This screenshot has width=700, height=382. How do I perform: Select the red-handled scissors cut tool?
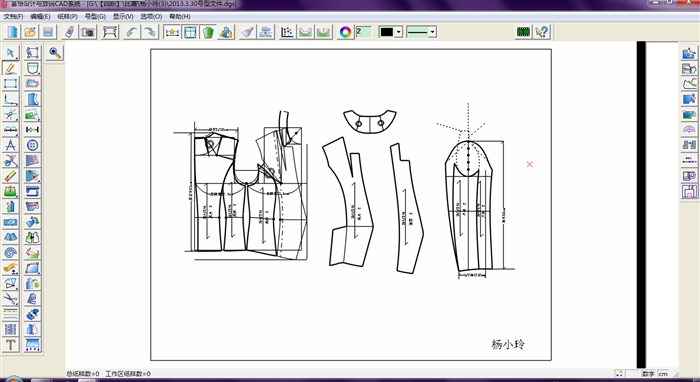click(11, 160)
